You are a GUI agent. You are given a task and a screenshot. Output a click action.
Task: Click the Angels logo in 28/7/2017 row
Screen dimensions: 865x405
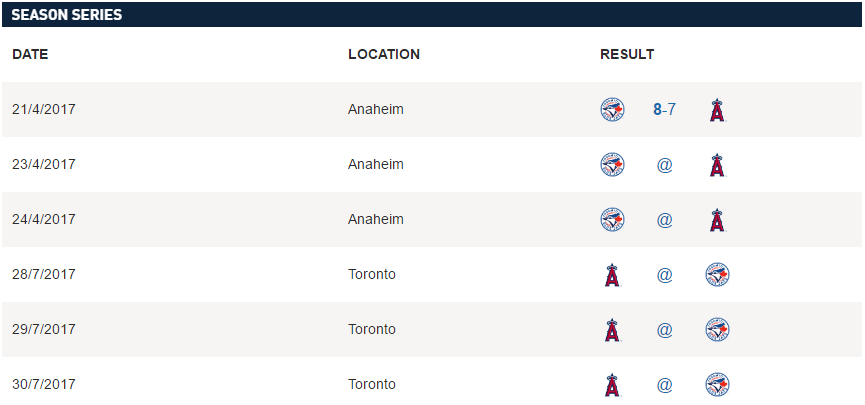[x=612, y=275]
